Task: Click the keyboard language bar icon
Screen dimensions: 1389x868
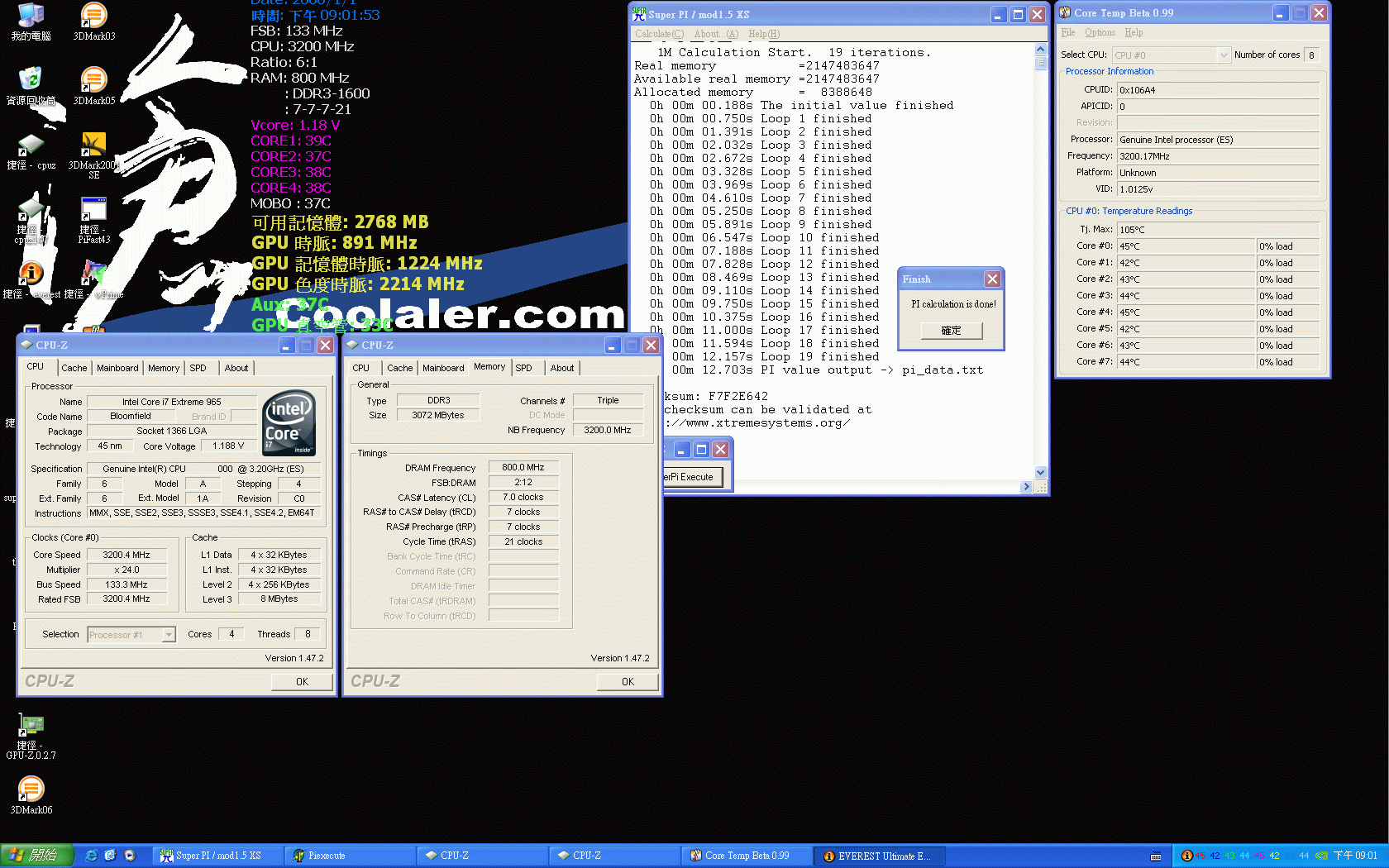Action: (1156, 856)
